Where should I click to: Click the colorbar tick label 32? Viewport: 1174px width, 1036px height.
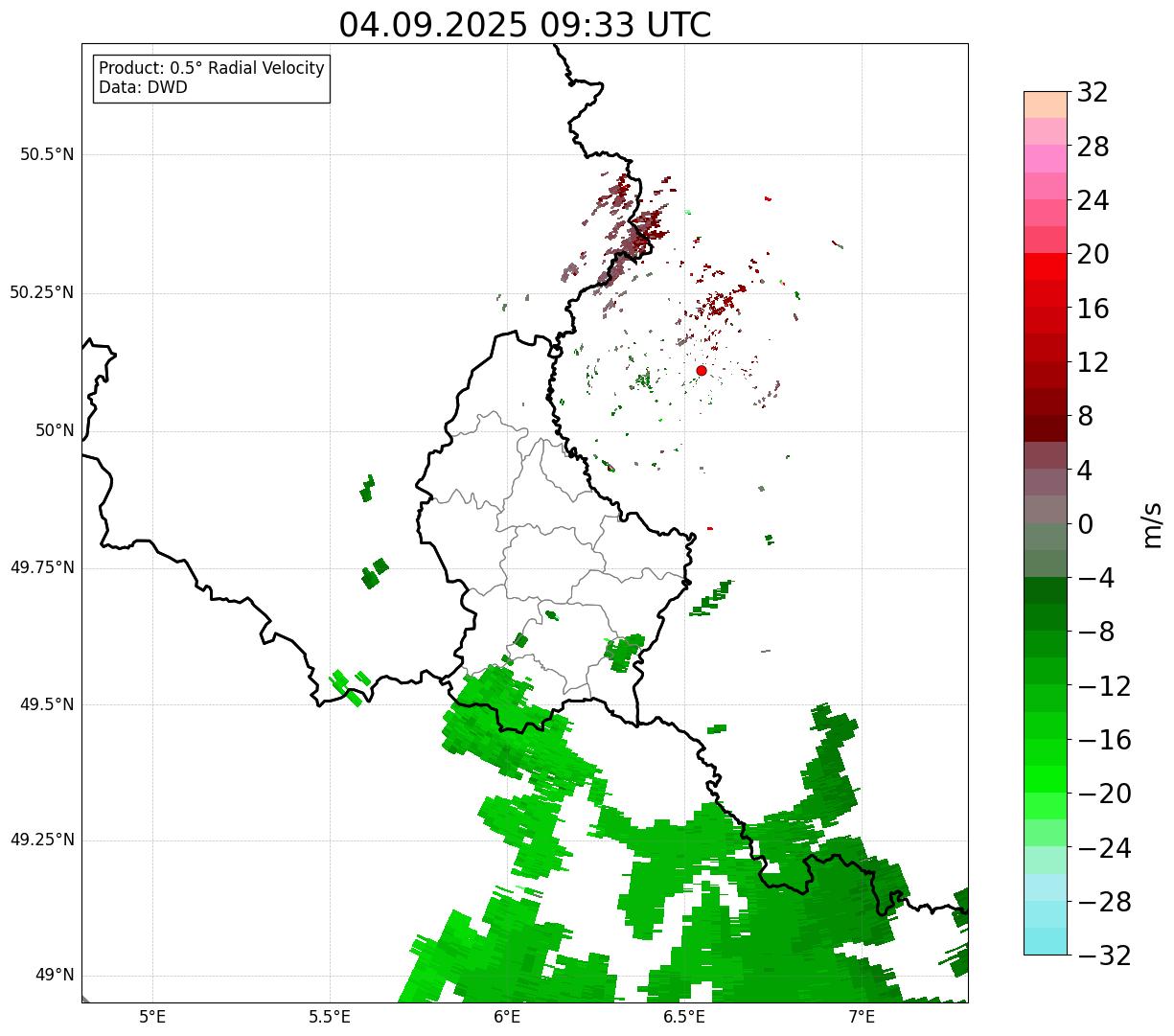(1093, 92)
